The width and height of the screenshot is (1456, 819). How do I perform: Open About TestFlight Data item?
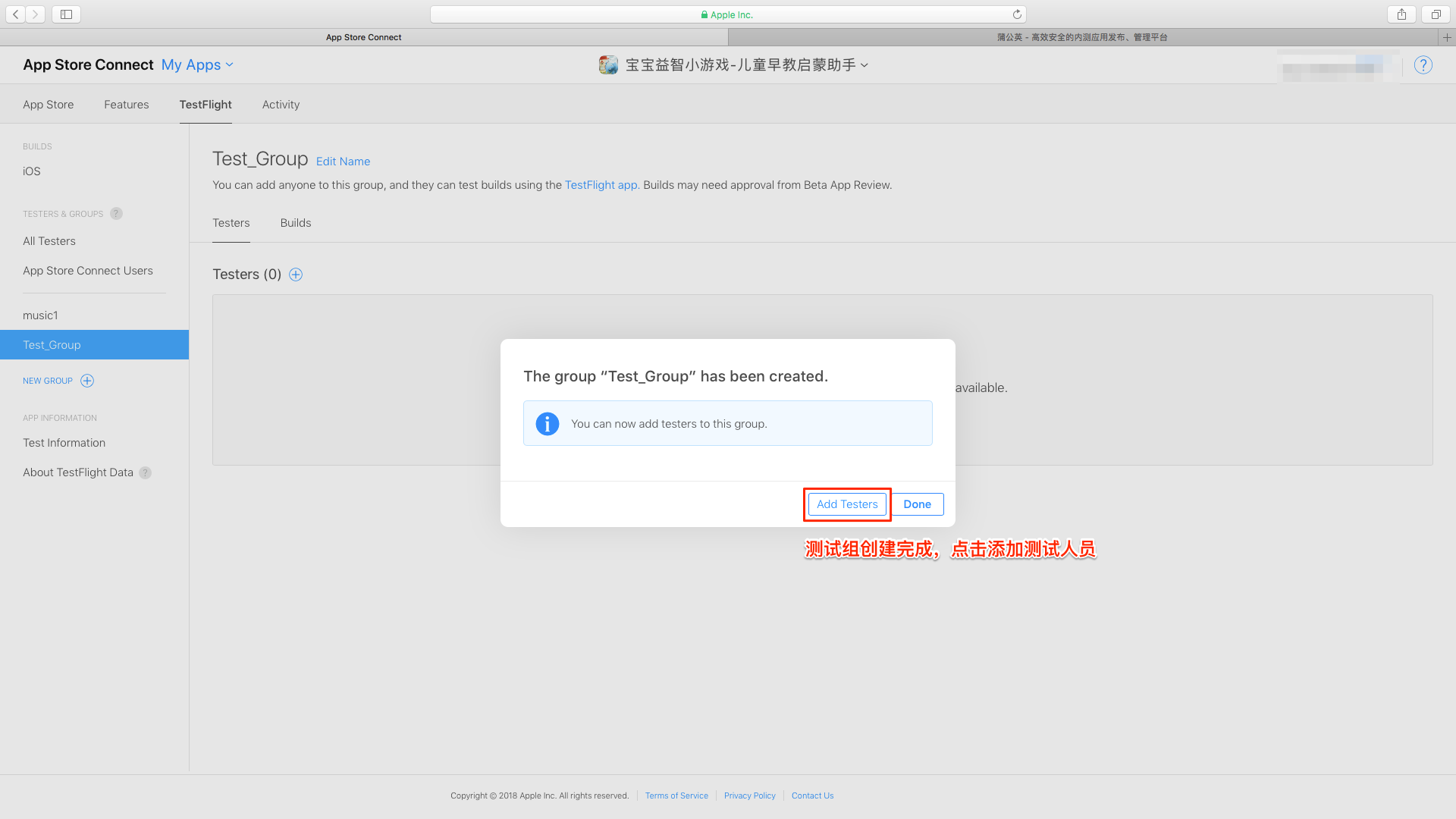click(x=78, y=472)
